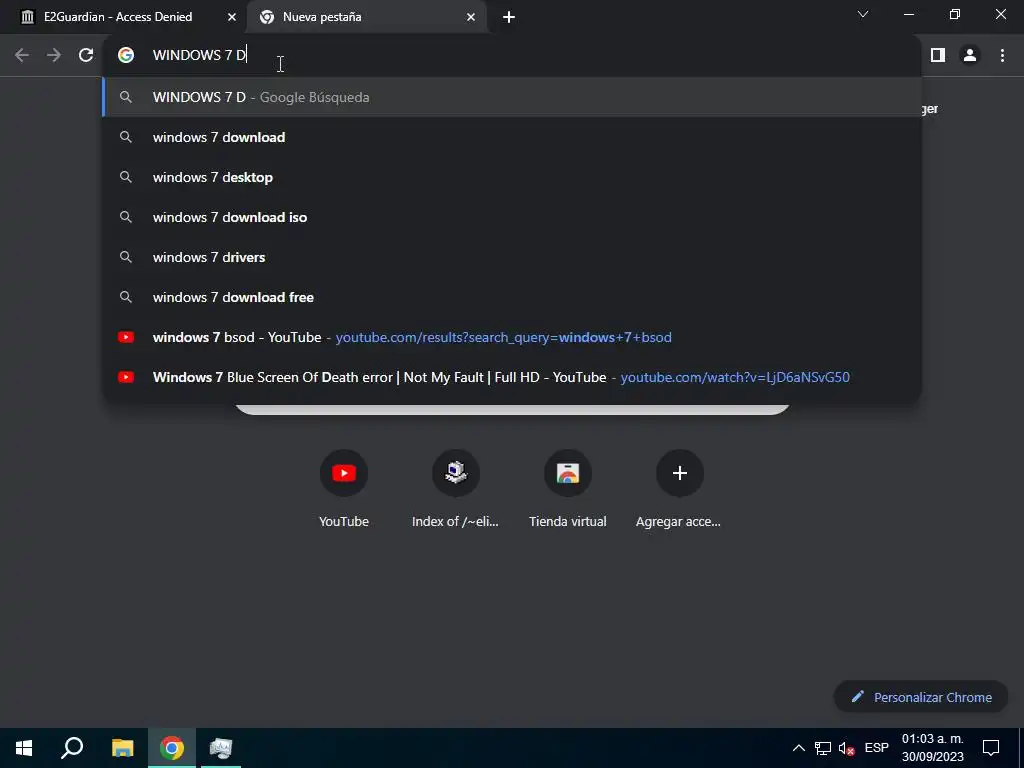Open Windows taskbar search
Image resolution: width=1024 pixels, height=768 pixels.
72,748
